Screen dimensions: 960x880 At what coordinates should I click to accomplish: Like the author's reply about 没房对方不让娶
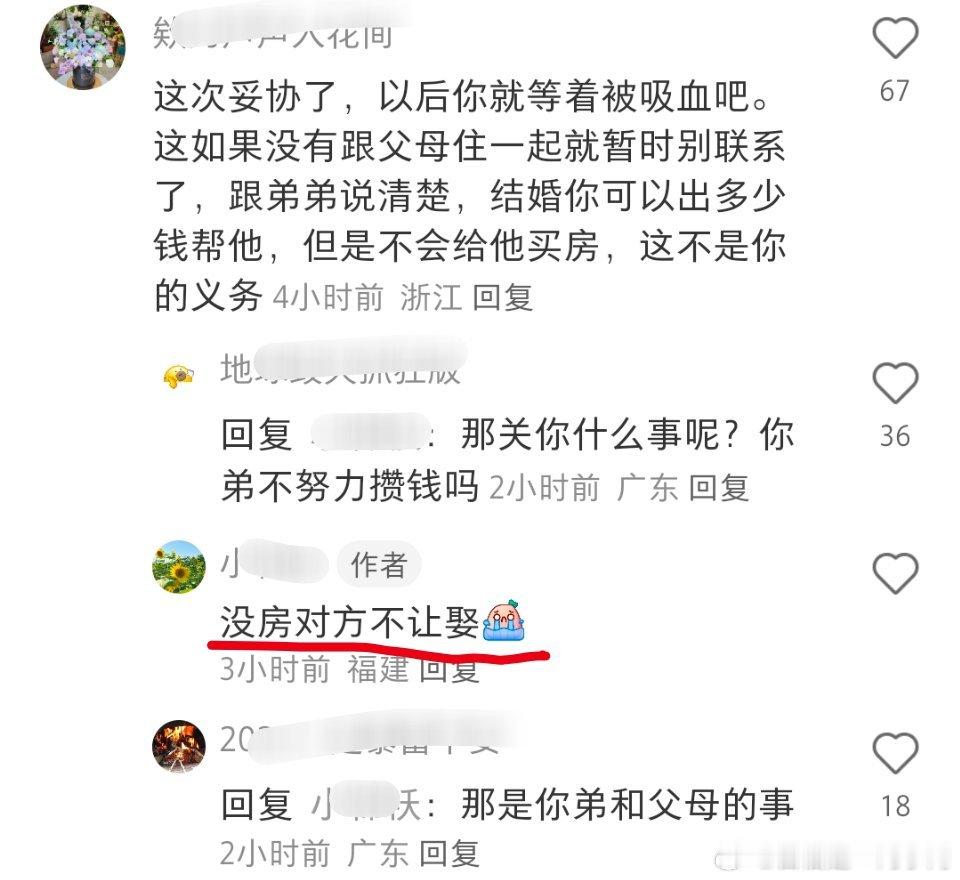(x=894, y=573)
